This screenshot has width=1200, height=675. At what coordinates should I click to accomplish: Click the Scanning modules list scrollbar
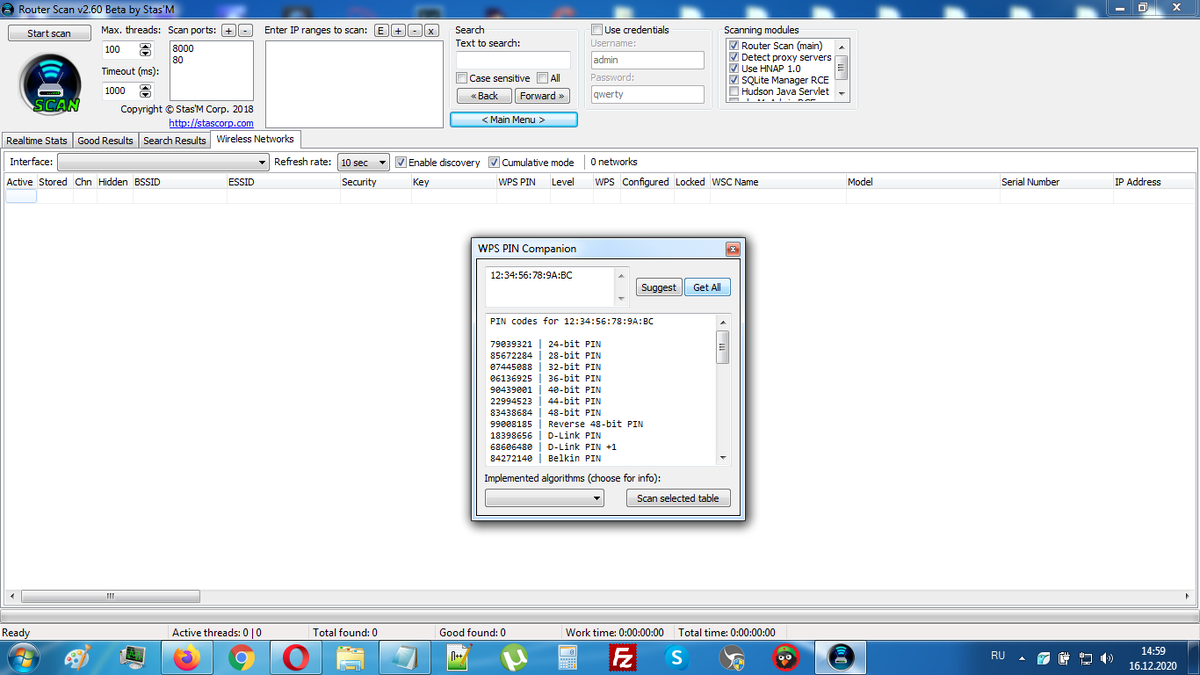[x=842, y=69]
